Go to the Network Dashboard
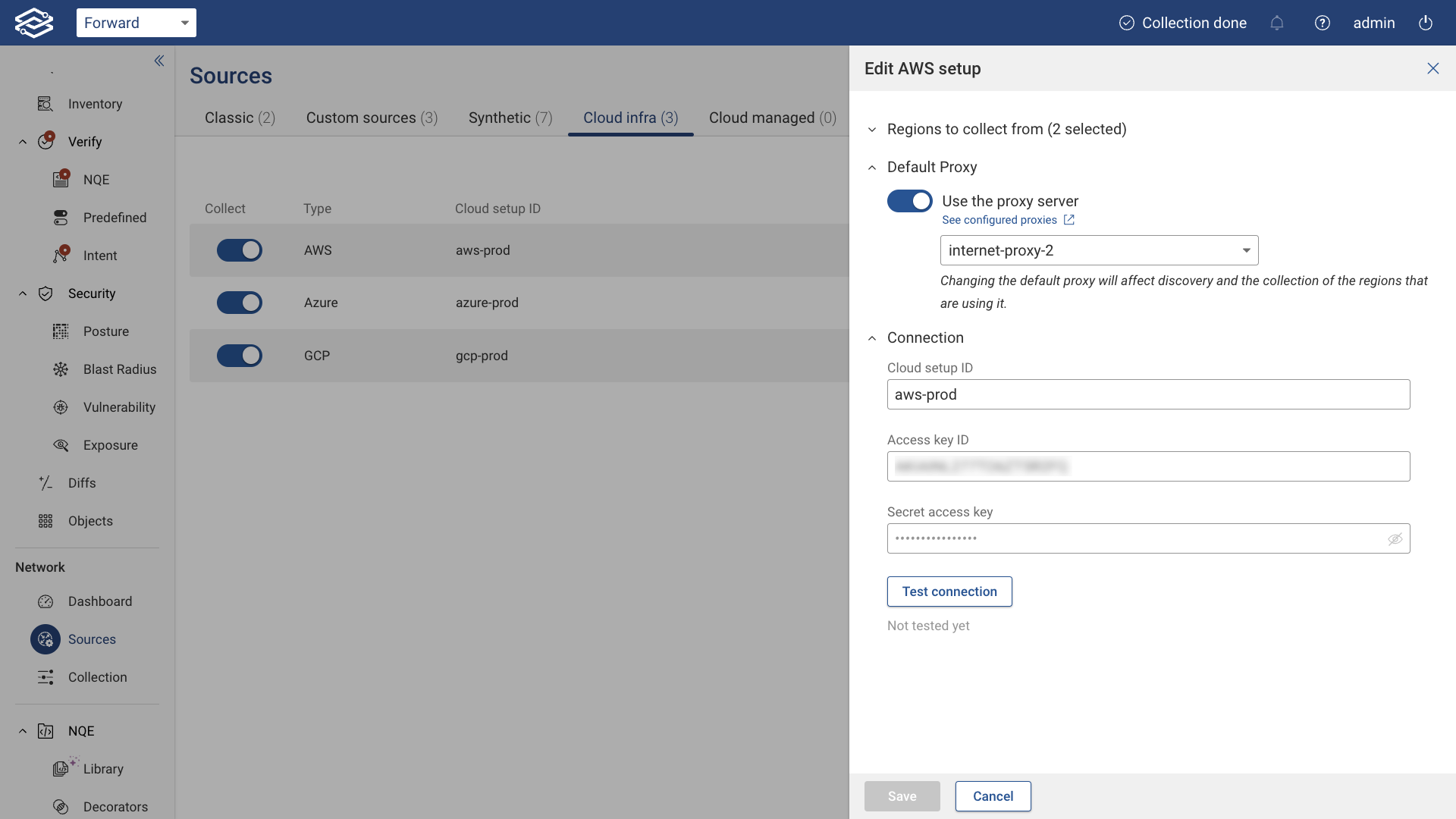1456x819 pixels. [x=99, y=601]
